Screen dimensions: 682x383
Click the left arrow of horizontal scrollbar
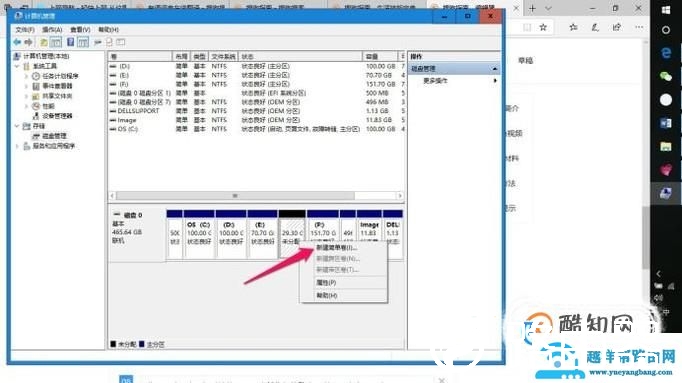tap(112, 196)
